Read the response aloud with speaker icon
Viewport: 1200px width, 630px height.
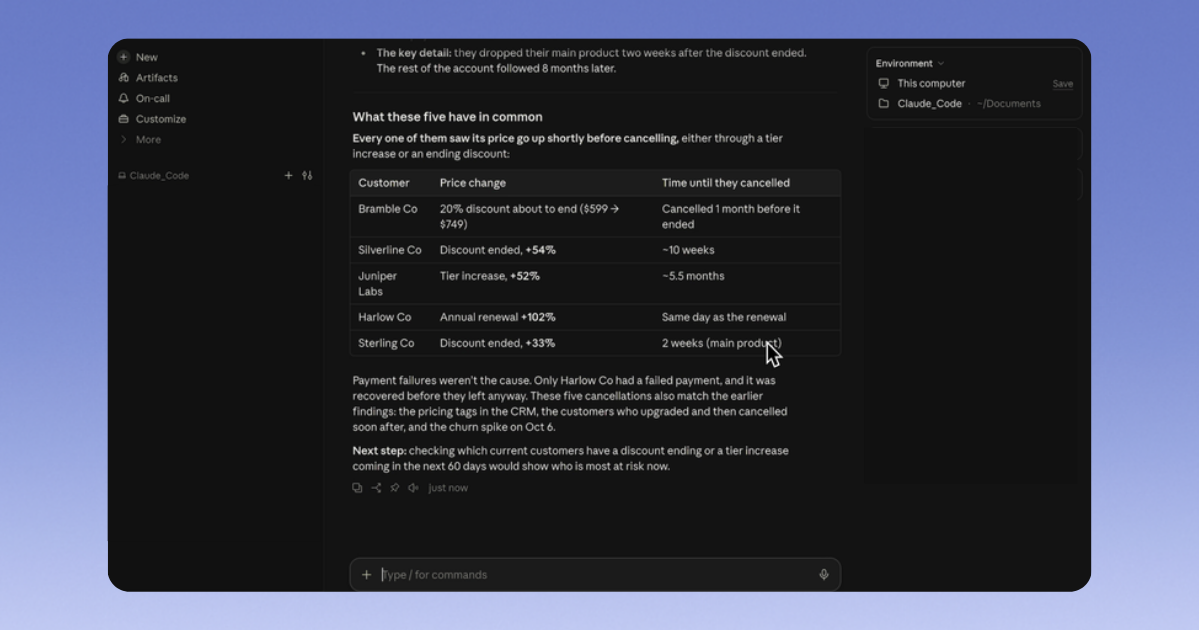(x=413, y=488)
